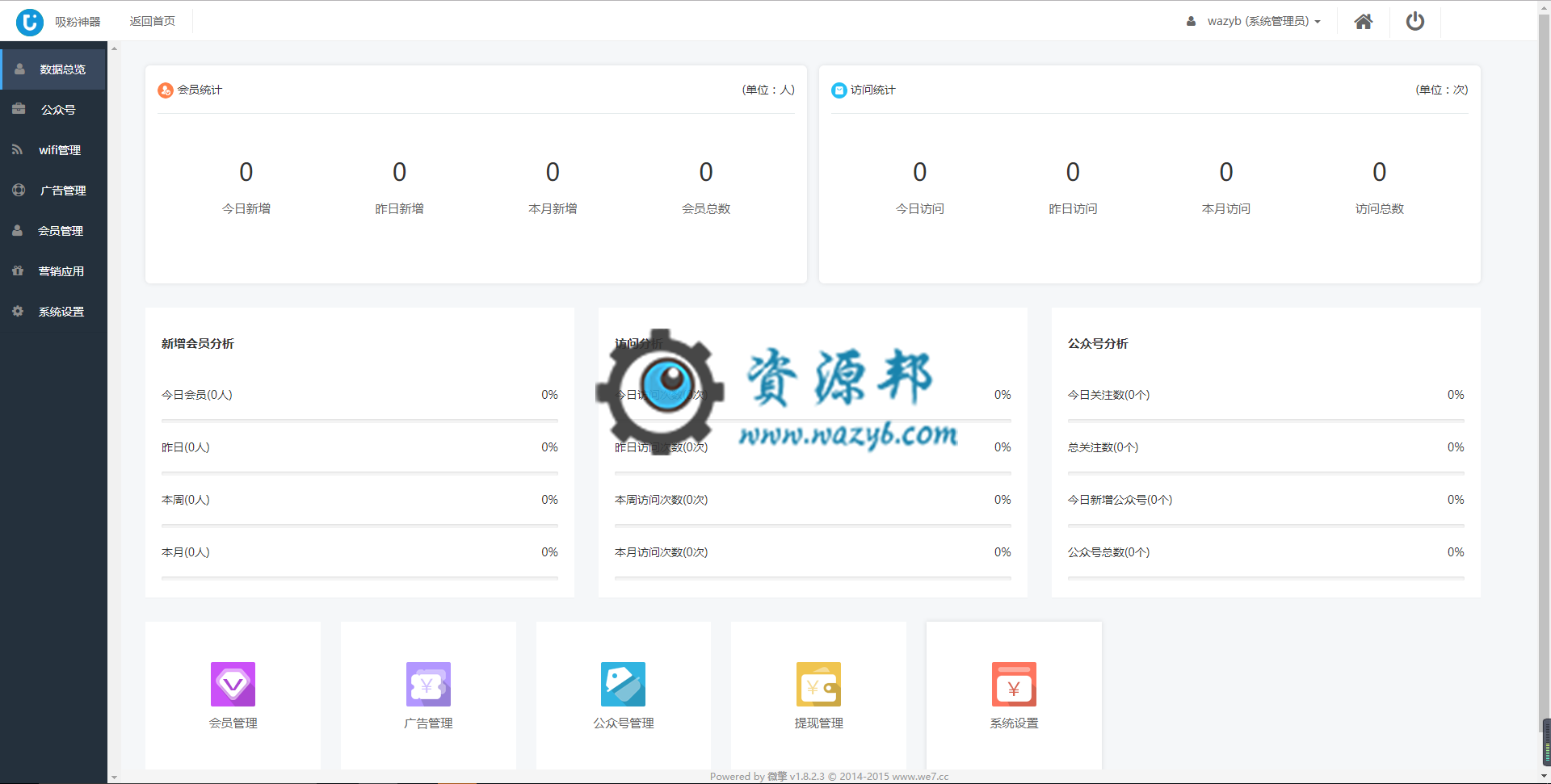This screenshot has width=1551, height=784.
Task: Open 公众号 sidebar menu
Action: point(53,110)
